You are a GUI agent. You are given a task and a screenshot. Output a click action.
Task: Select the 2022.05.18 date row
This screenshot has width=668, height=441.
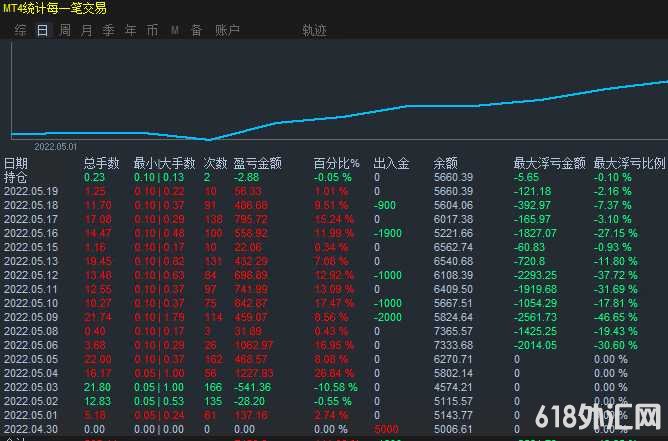coord(31,205)
